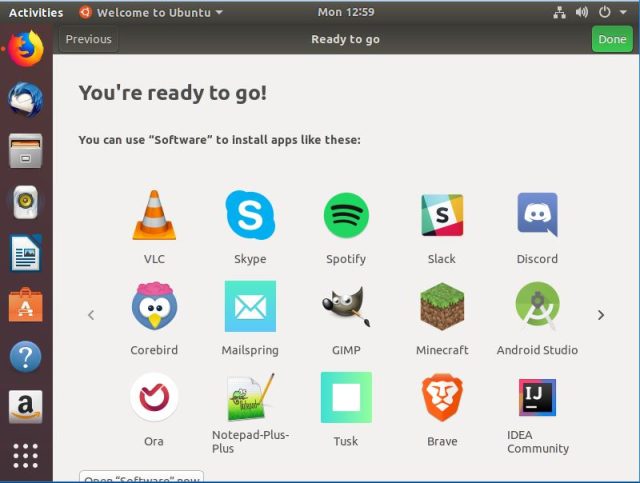This screenshot has height=483, width=640.
Task: Show previous apps with left arrow
Action: click(x=91, y=315)
